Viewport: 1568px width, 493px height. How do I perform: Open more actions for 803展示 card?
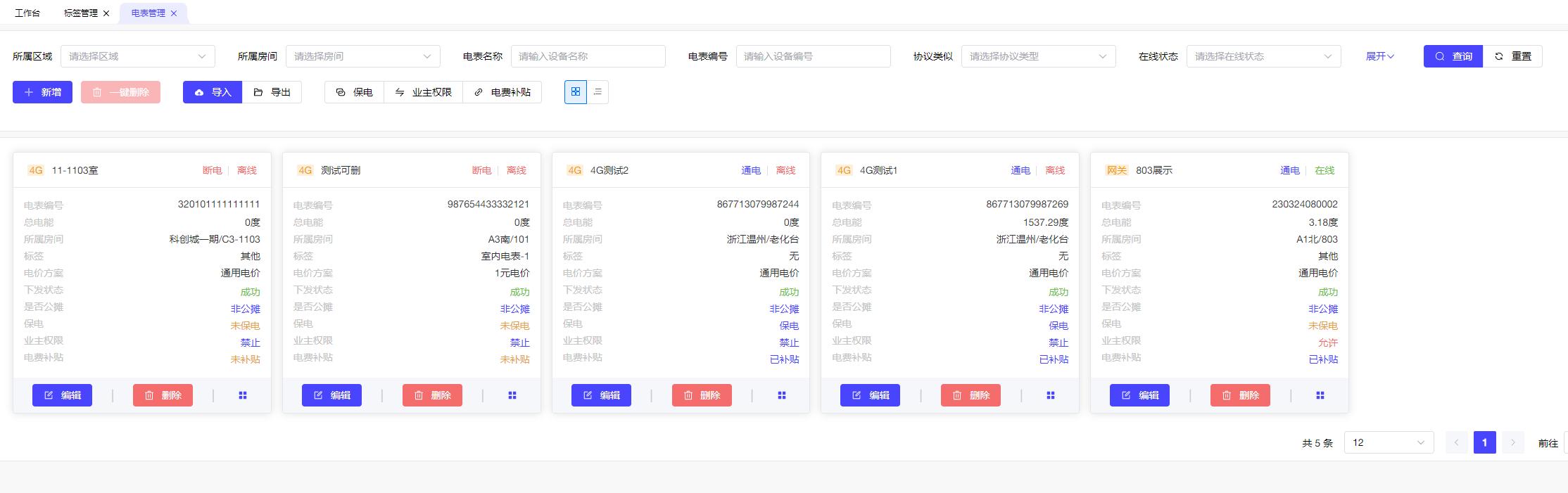click(x=1320, y=395)
